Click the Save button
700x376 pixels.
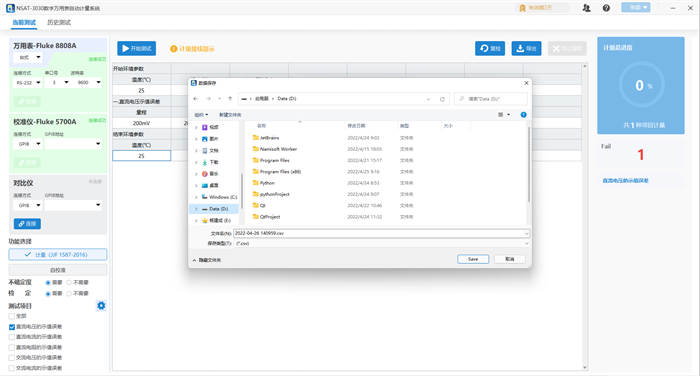coord(473,259)
